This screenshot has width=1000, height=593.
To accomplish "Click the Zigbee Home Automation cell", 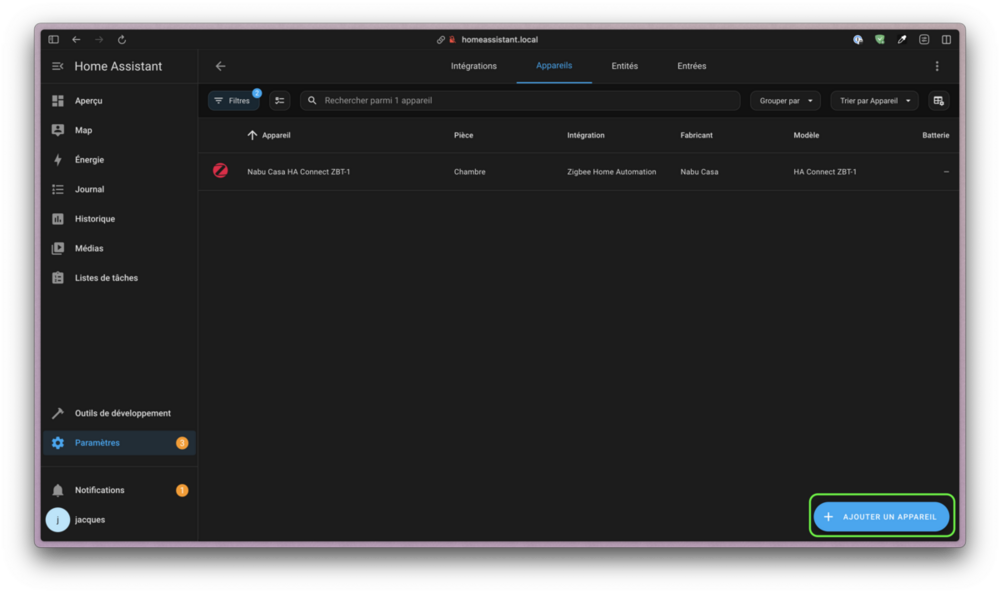I will click(x=612, y=172).
